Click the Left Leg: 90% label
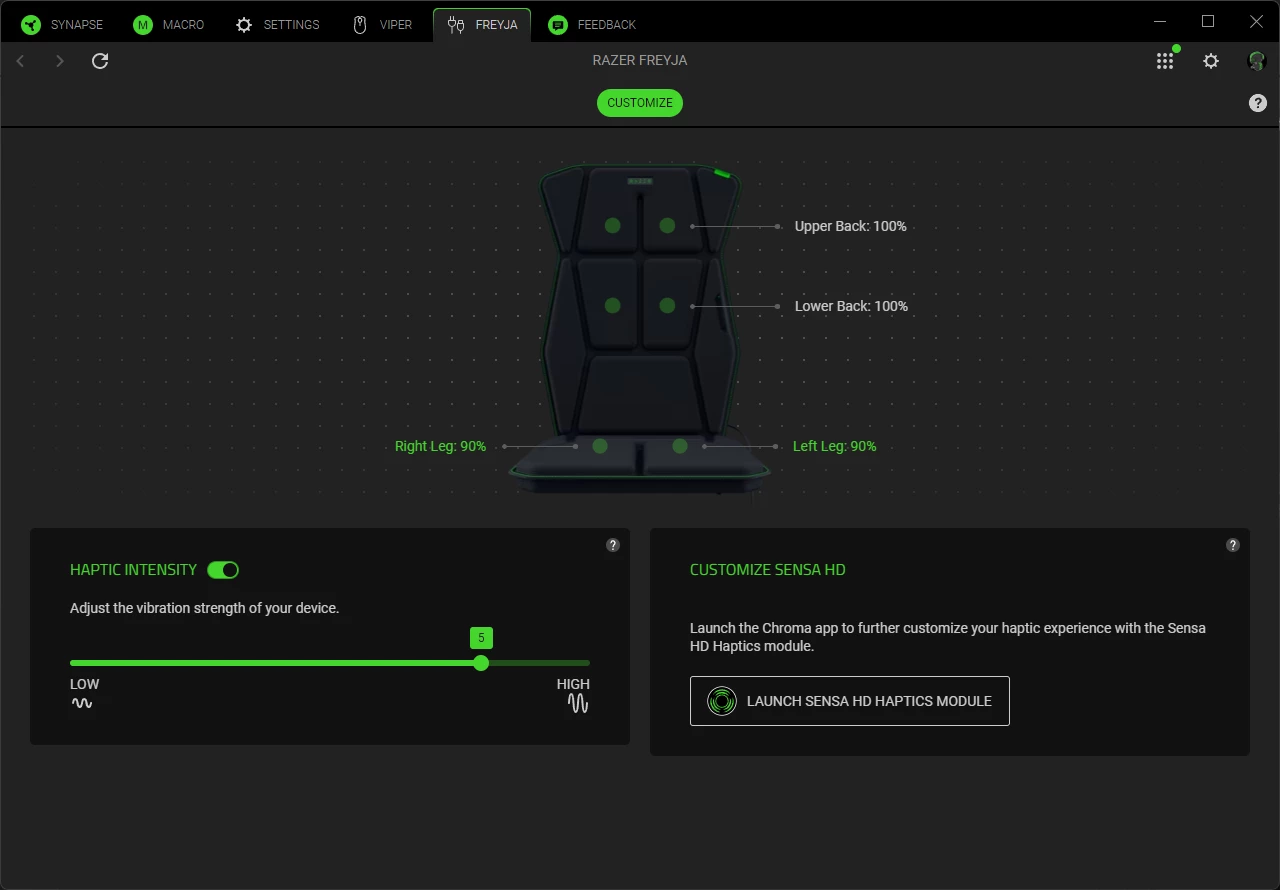Viewport: 1280px width, 890px height. (835, 446)
